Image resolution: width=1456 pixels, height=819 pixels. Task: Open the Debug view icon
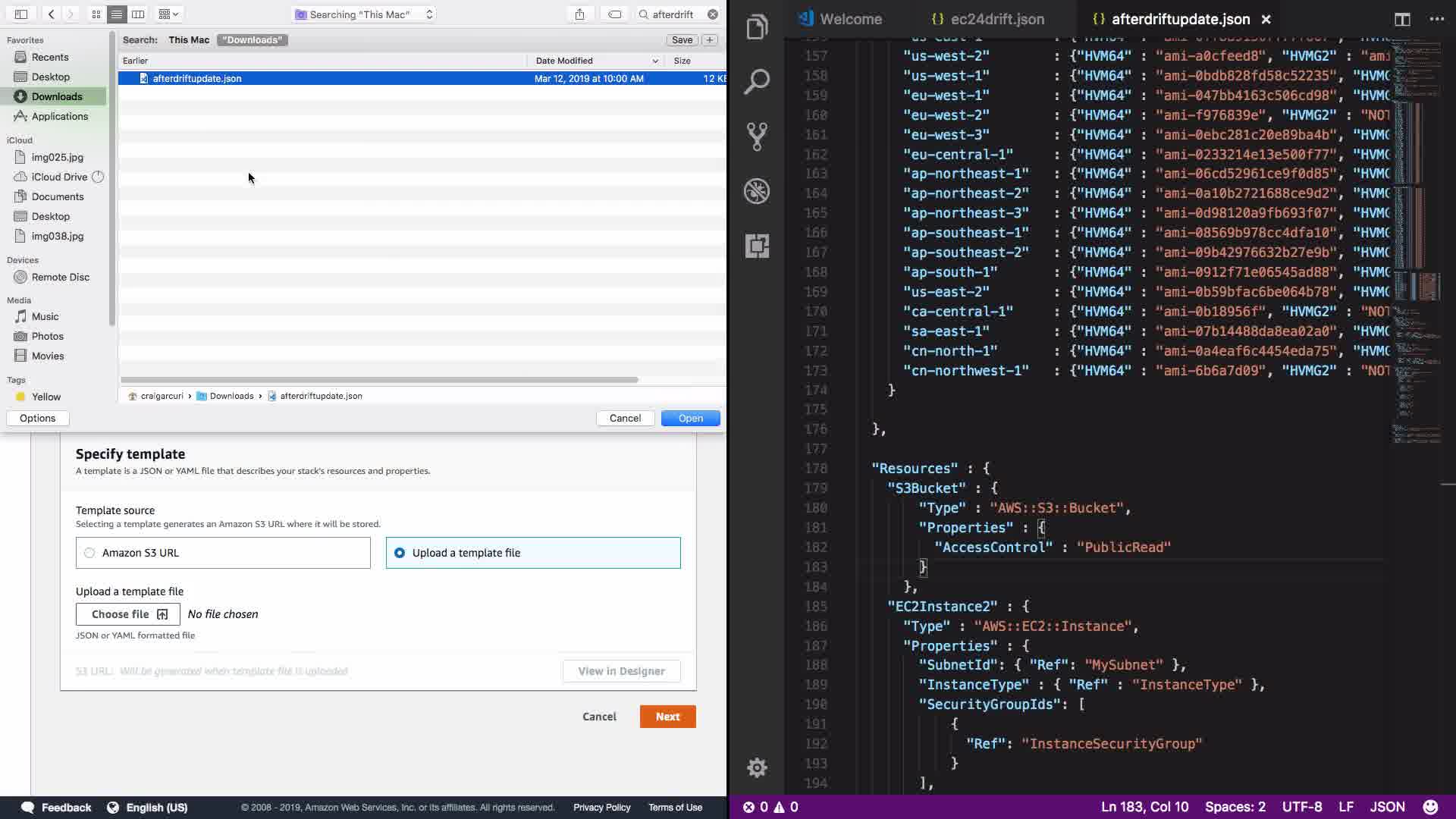click(x=757, y=191)
